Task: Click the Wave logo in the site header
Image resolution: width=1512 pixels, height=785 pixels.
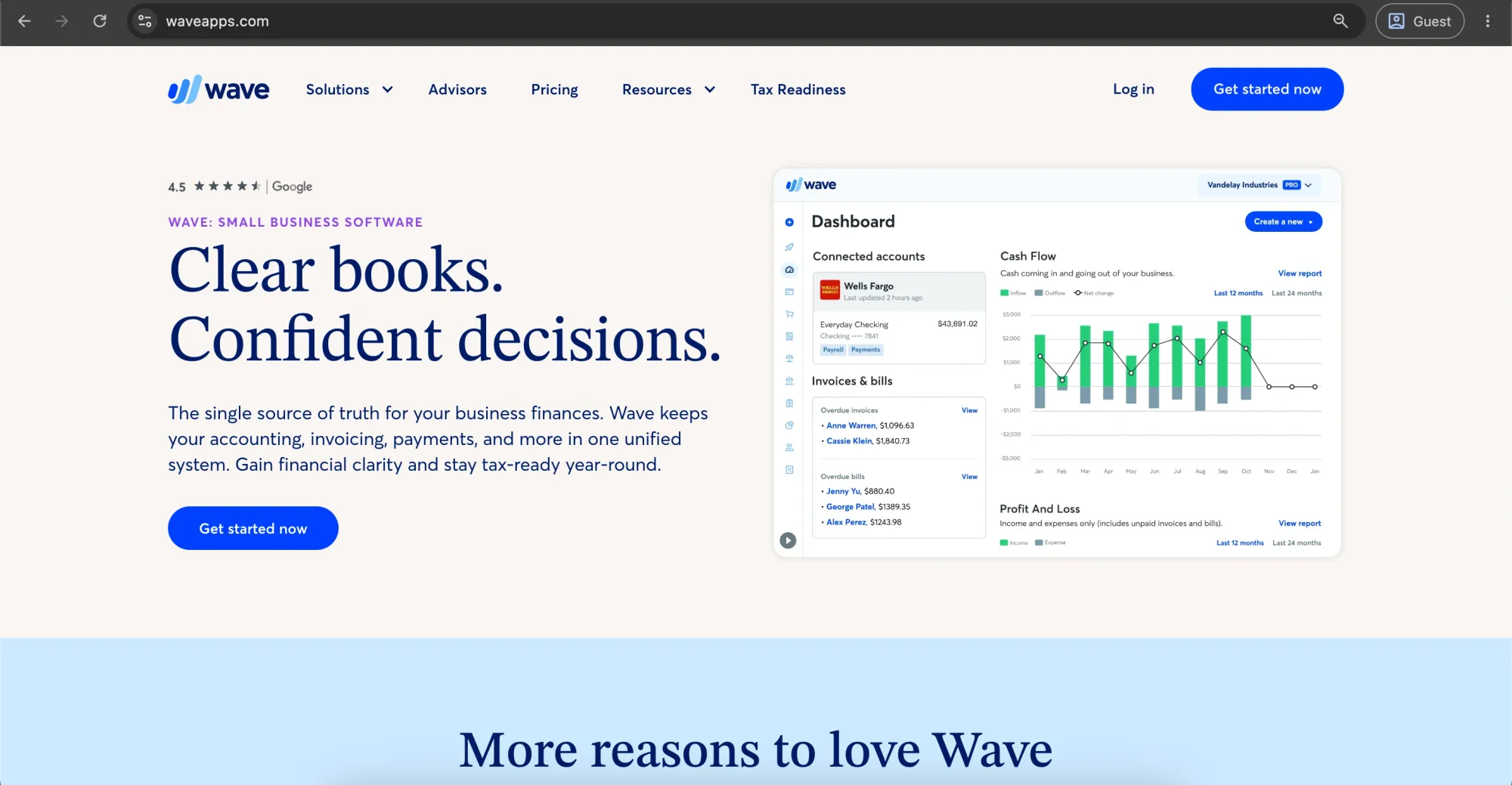Action: pos(218,89)
